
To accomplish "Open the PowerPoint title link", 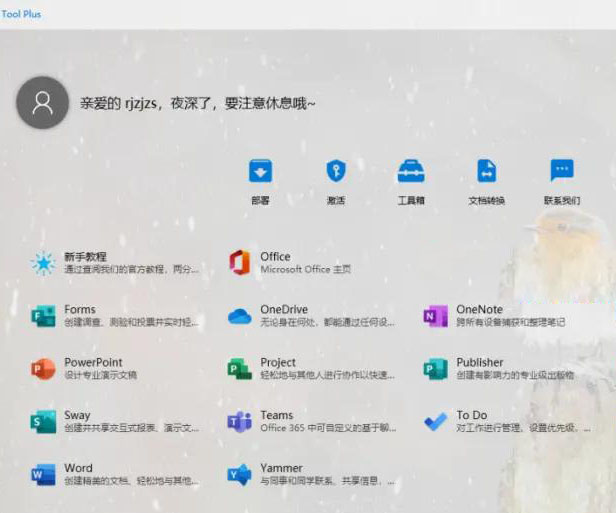I will click(93, 362).
